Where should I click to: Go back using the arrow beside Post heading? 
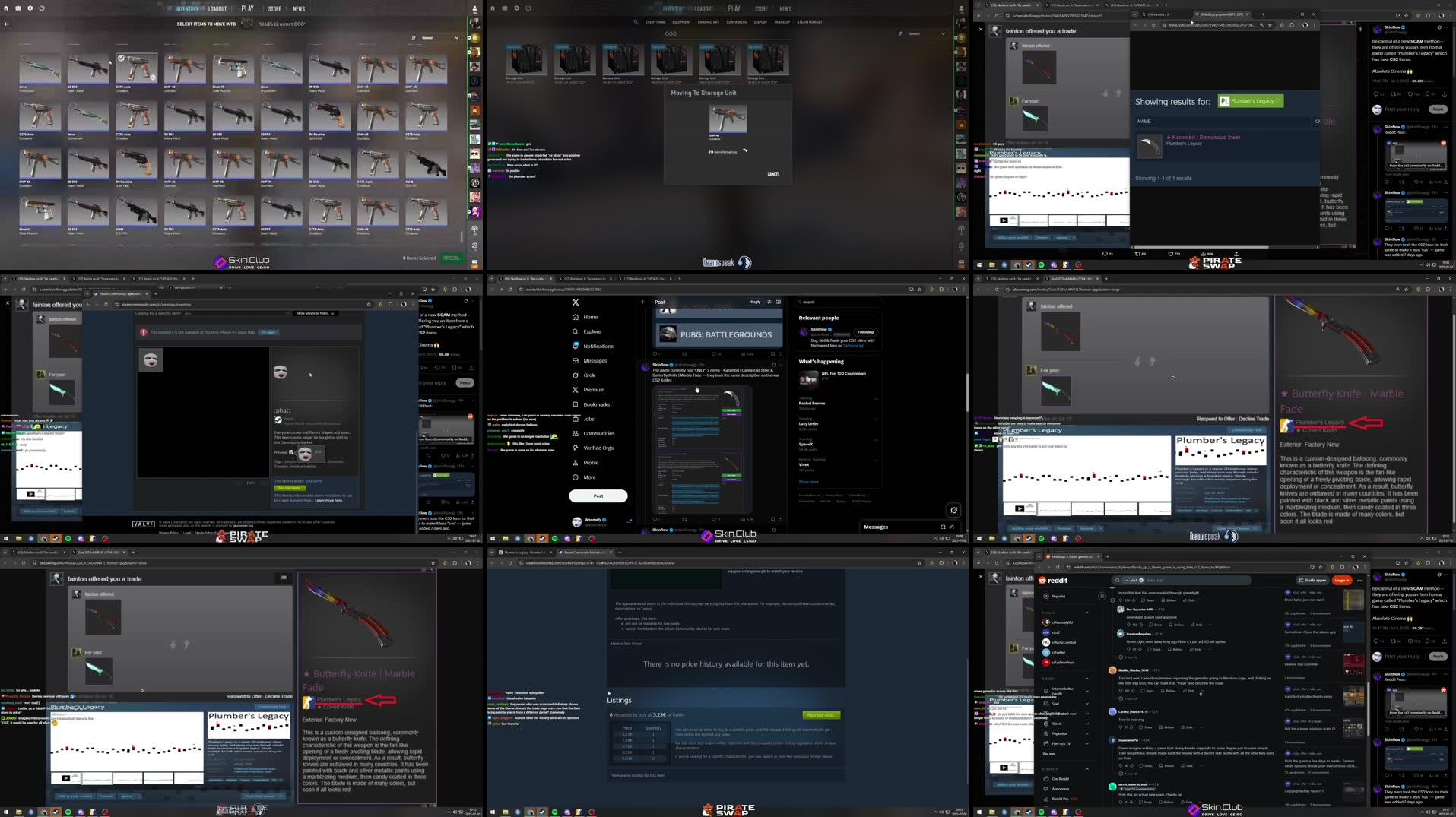click(x=643, y=302)
